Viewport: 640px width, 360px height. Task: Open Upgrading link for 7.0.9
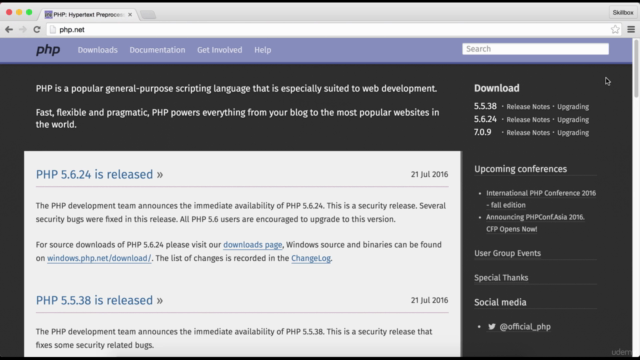[573, 133]
